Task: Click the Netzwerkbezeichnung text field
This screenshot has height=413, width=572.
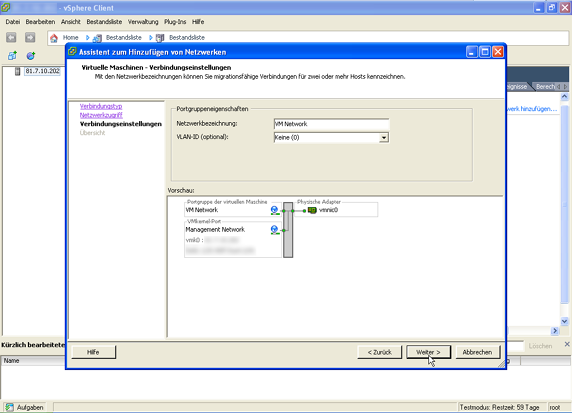Action: coord(331,124)
